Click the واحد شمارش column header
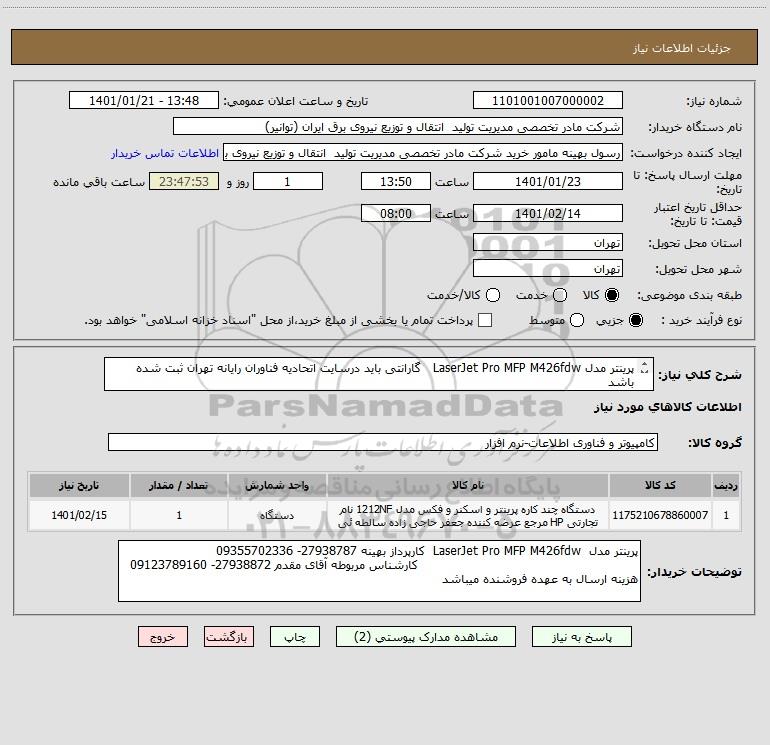The height and width of the screenshot is (745, 770). pos(277,486)
